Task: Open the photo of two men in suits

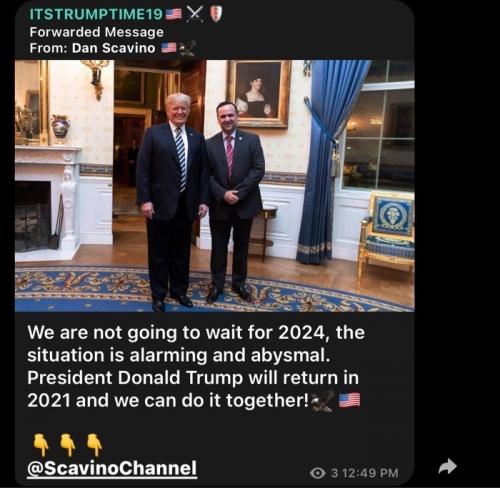Action: point(215,186)
